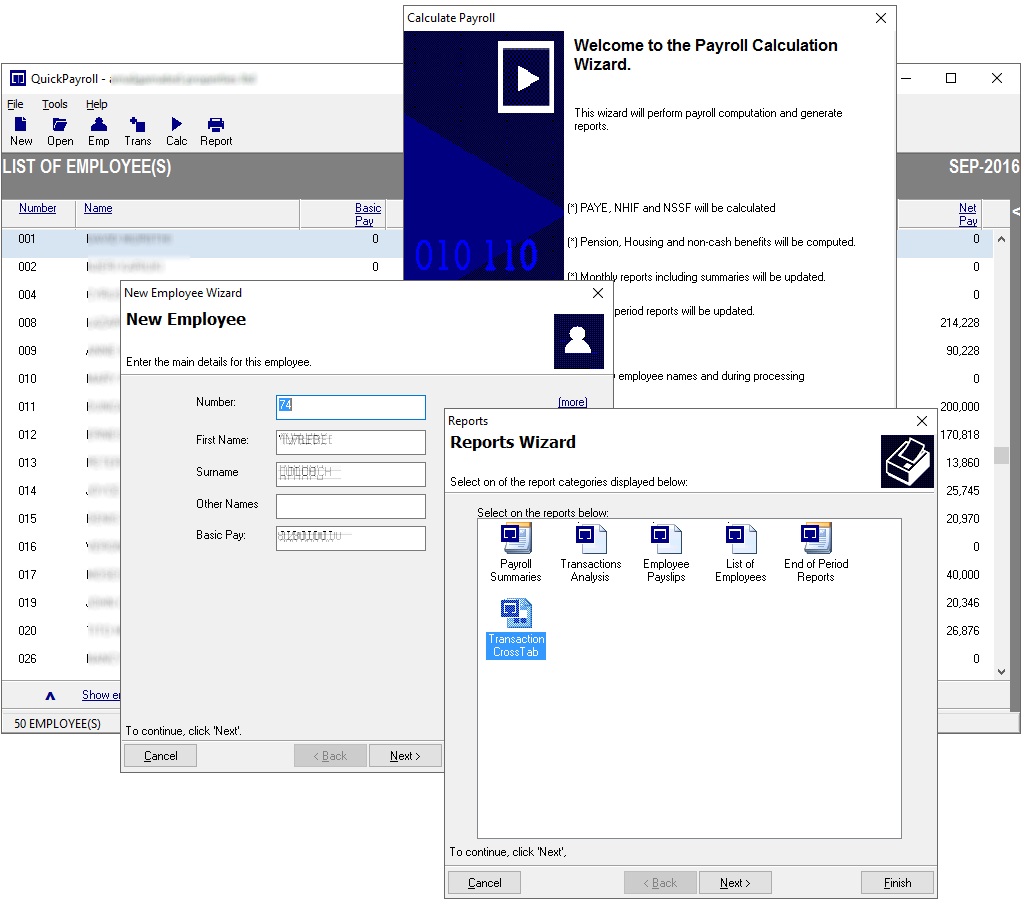Click the Calc toolbar icon
The image size is (1027, 906).
[176, 128]
